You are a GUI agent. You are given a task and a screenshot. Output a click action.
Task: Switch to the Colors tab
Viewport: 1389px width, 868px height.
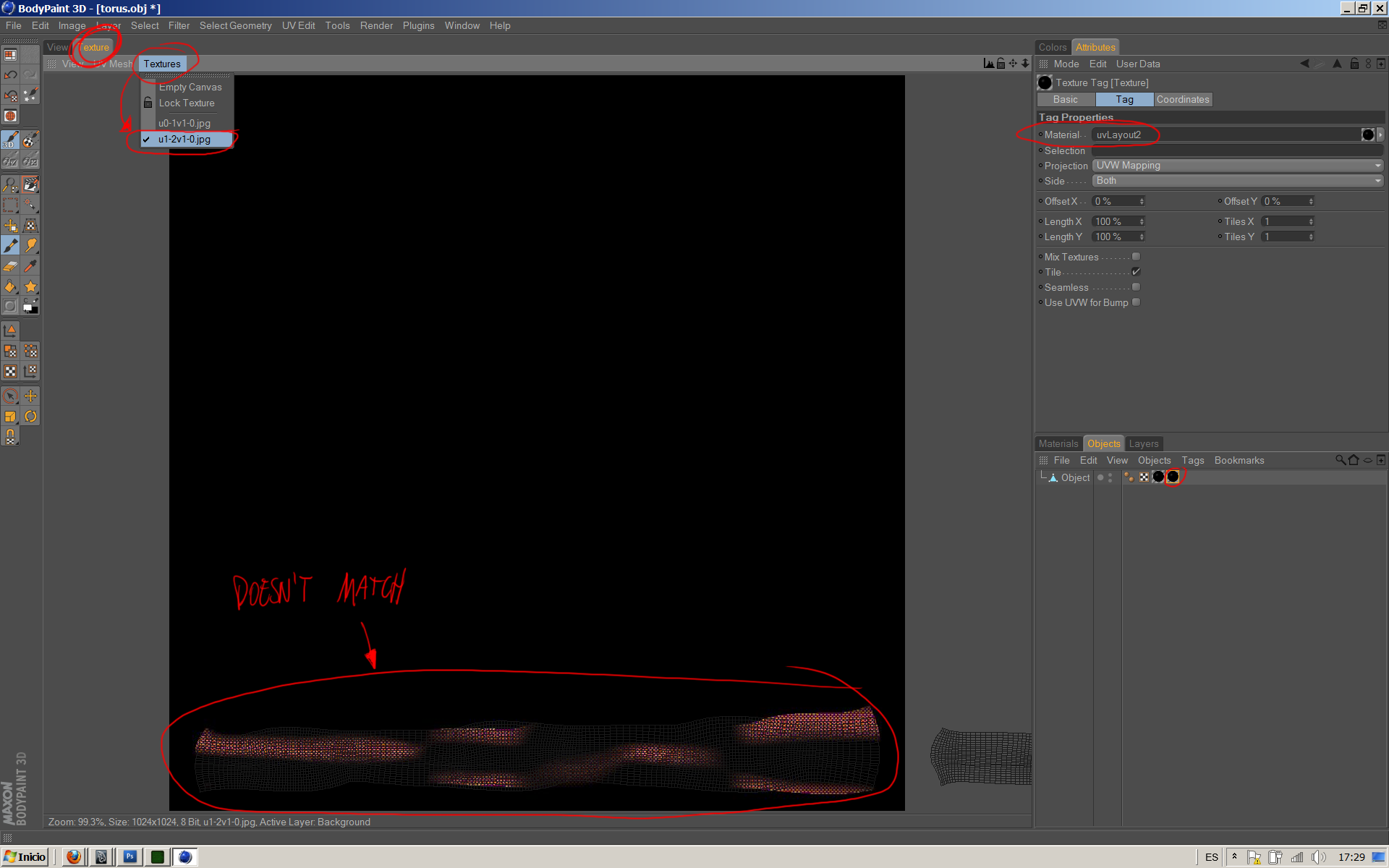1053,47
